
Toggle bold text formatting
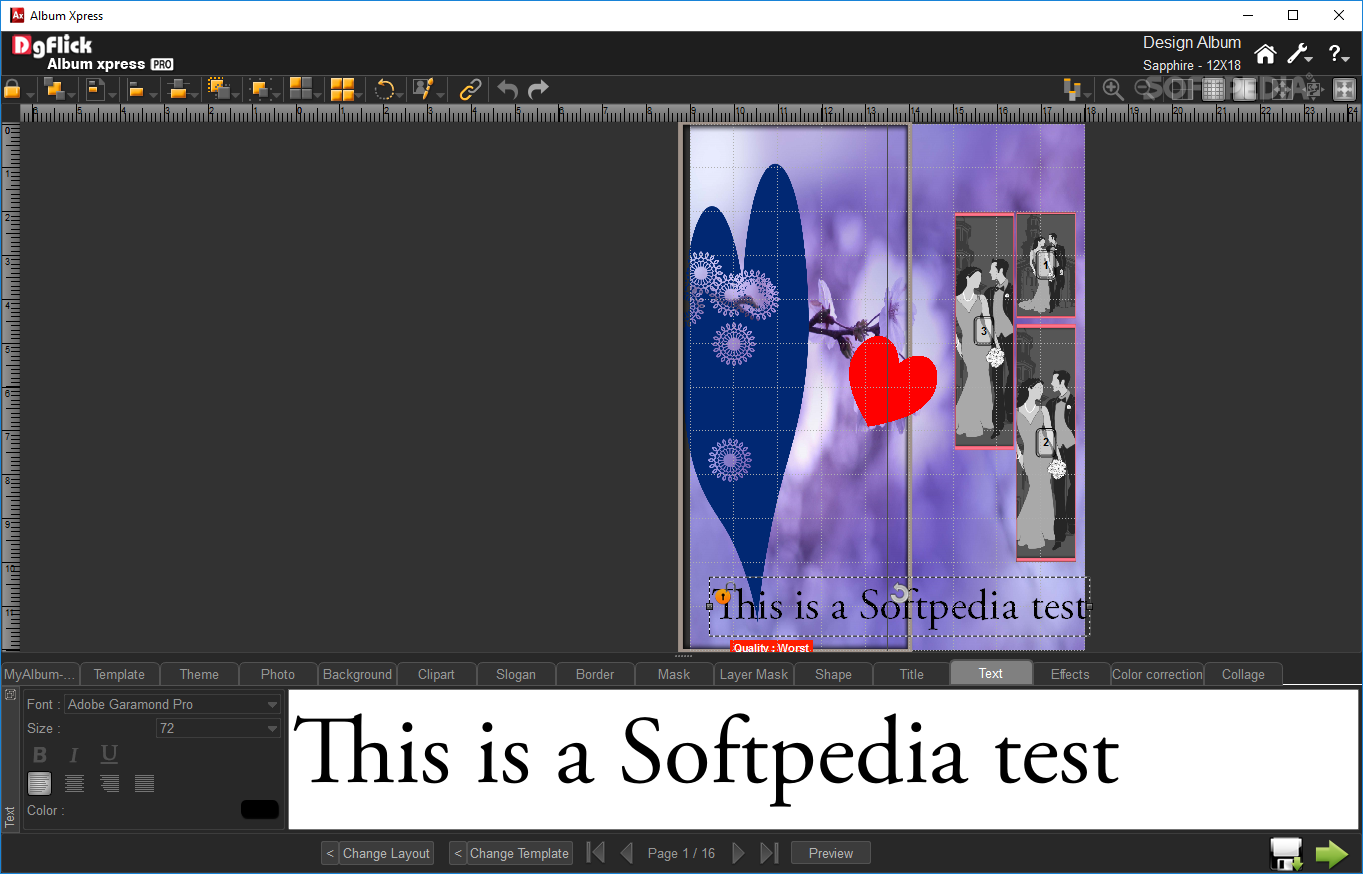tap(40, 755)
